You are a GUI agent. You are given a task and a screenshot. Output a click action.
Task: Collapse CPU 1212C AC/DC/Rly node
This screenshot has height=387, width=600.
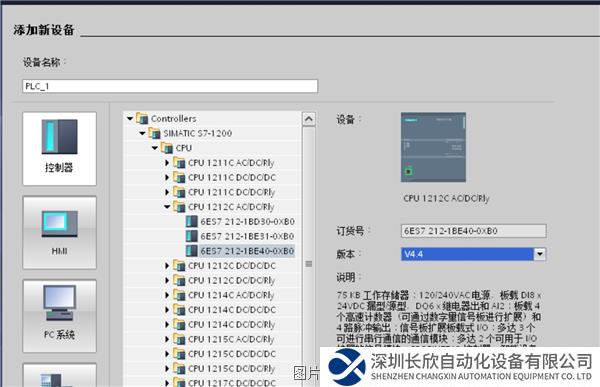(x=167, y=207)
